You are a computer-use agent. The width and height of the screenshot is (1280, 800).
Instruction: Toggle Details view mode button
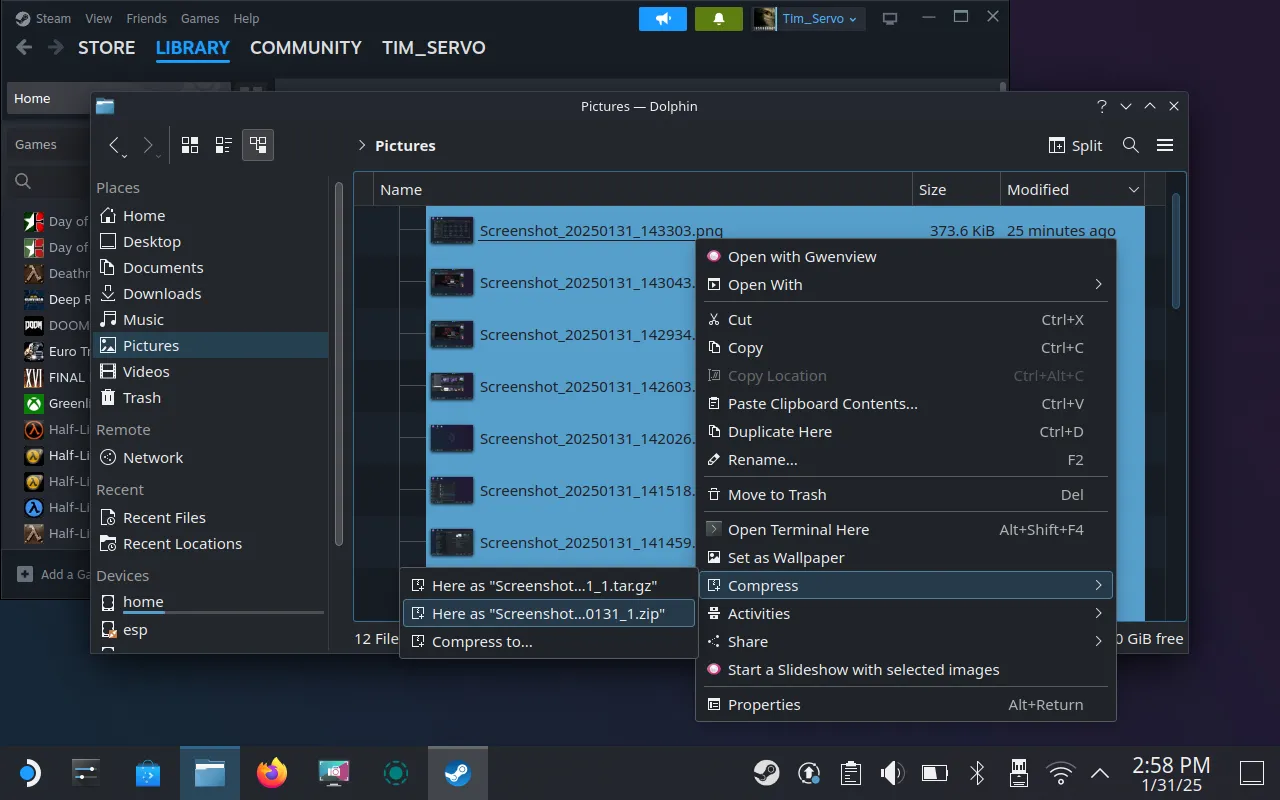click(258, 145)
